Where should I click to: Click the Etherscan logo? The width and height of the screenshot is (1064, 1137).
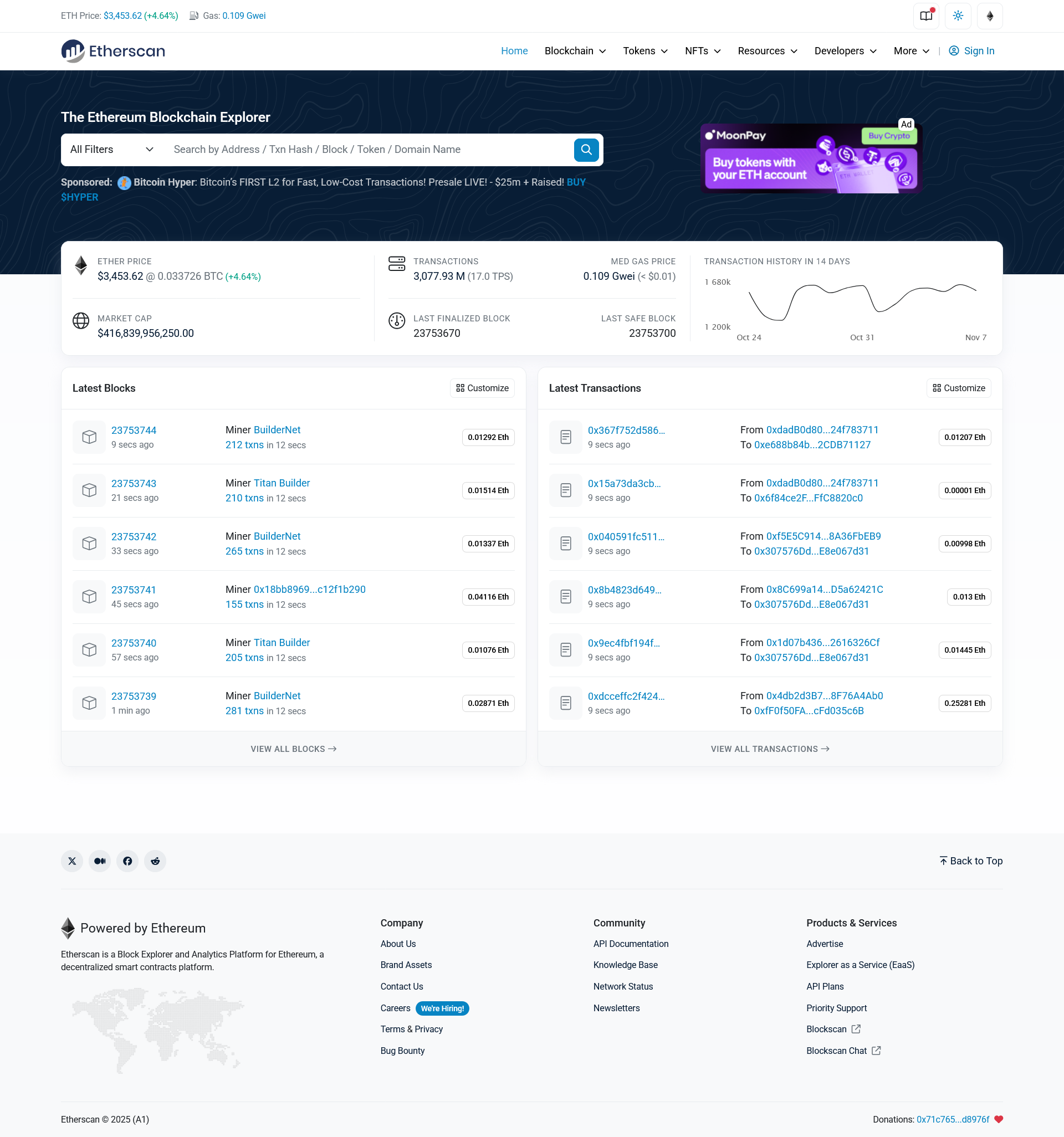[x=112, y=51]
